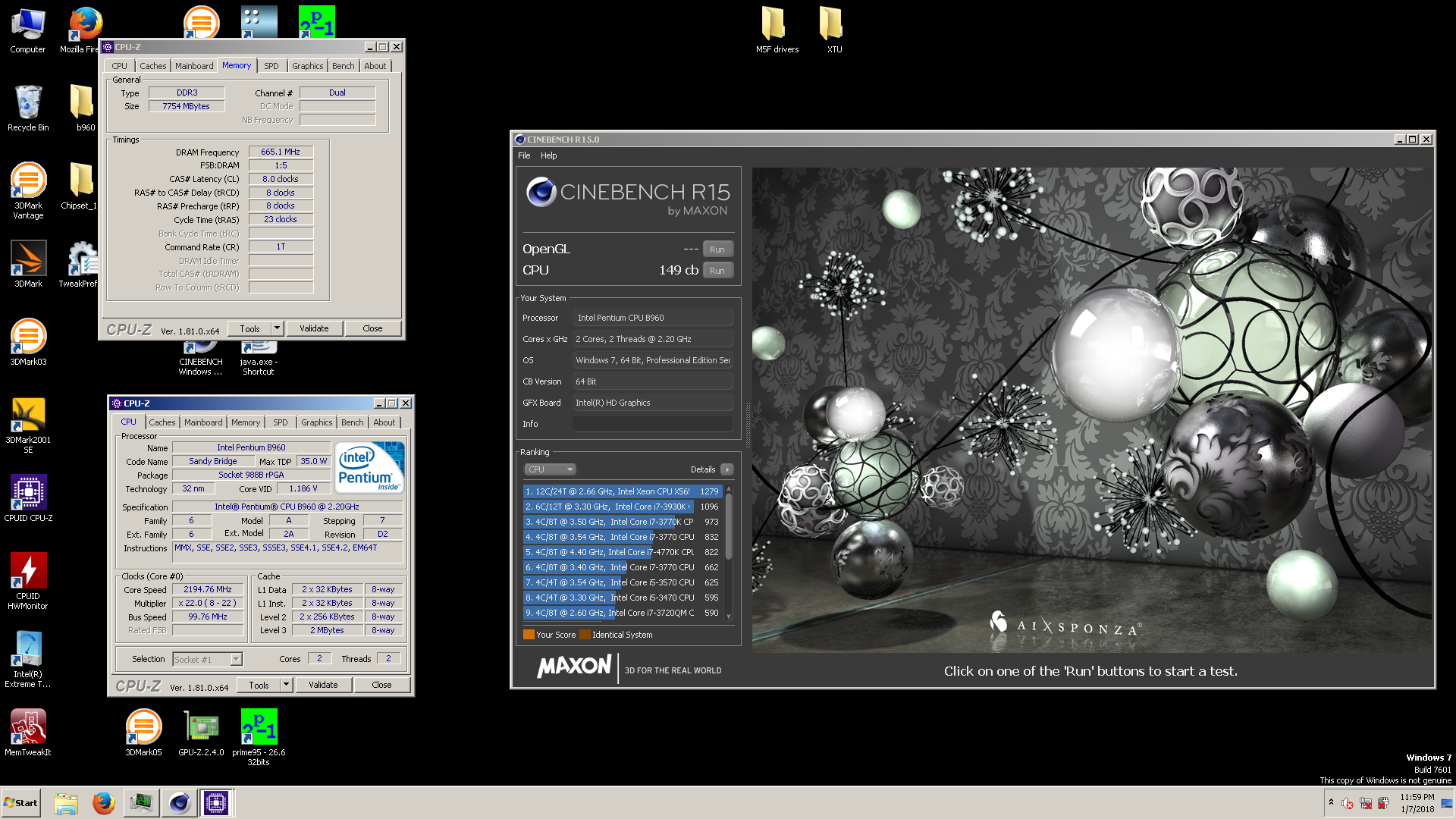Viewport: 1456px width, 819px height.
Task: Click the CPU-Z taskbar icon
Action: coord(216,802)
